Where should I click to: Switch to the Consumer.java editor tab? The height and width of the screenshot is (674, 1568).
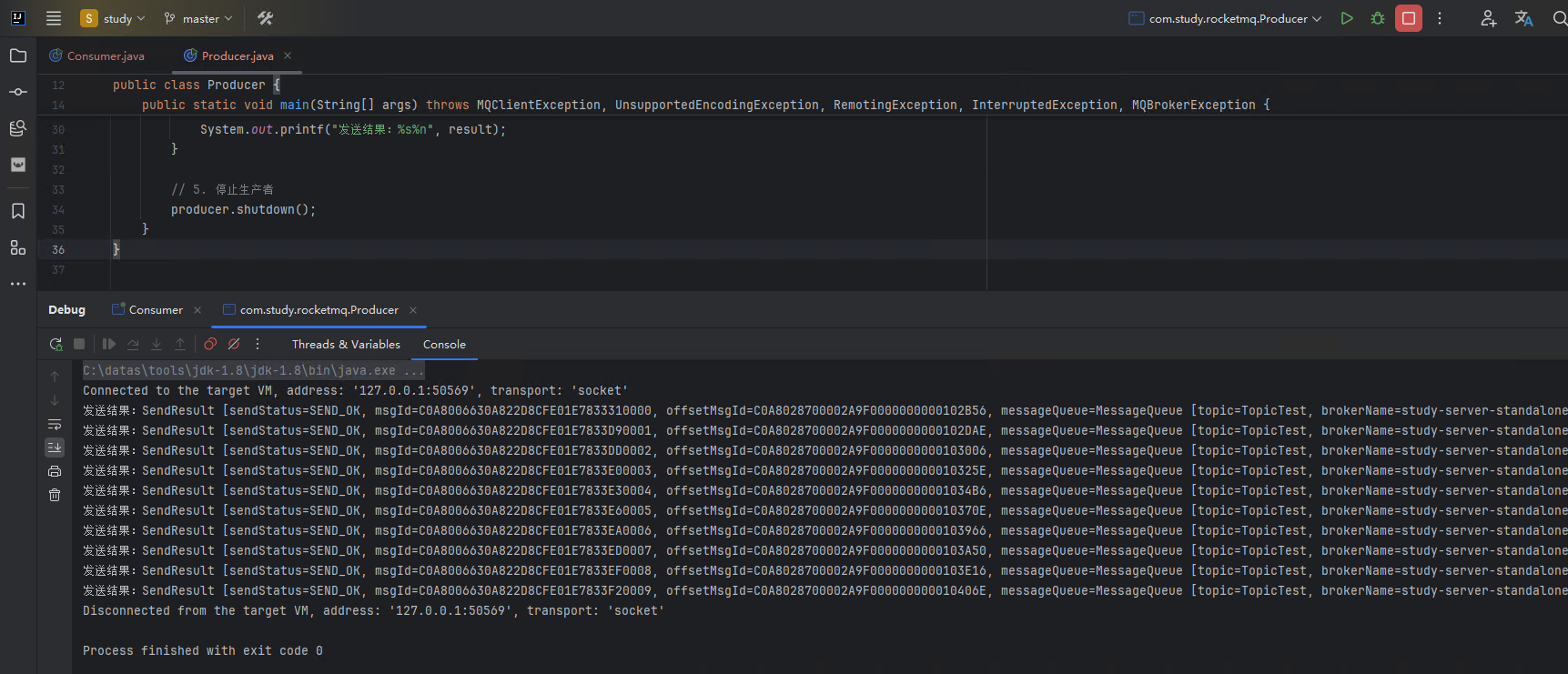(x=97, y=55)
